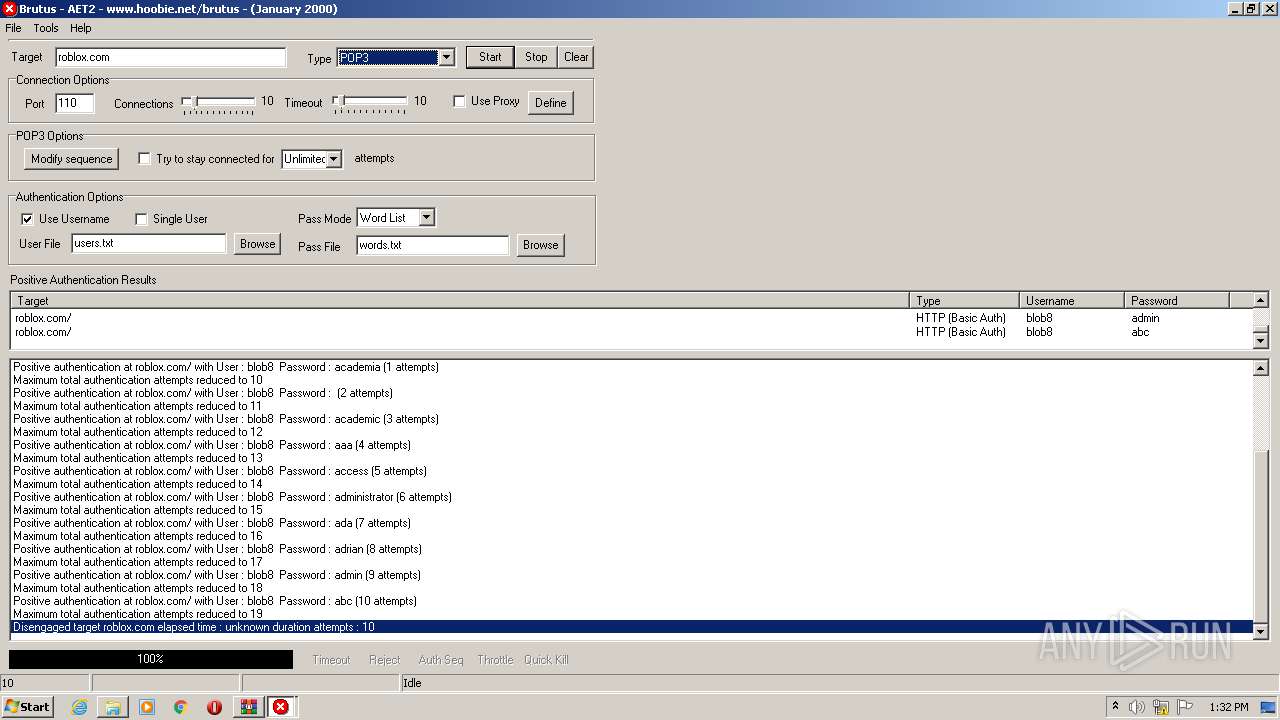Select log line 'attempts reduced to 19'
This screenshot has height=720, width=1280.
[631, 614]
